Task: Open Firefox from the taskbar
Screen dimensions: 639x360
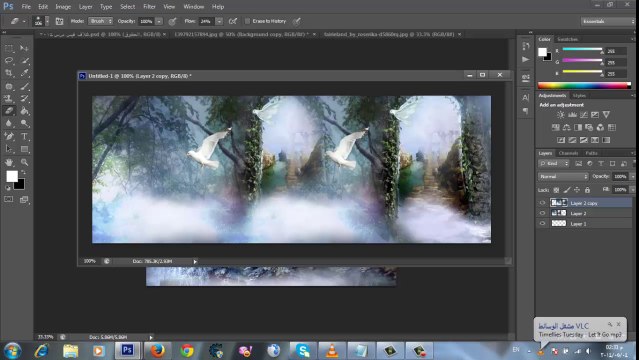Action: (x=157, y=351)
